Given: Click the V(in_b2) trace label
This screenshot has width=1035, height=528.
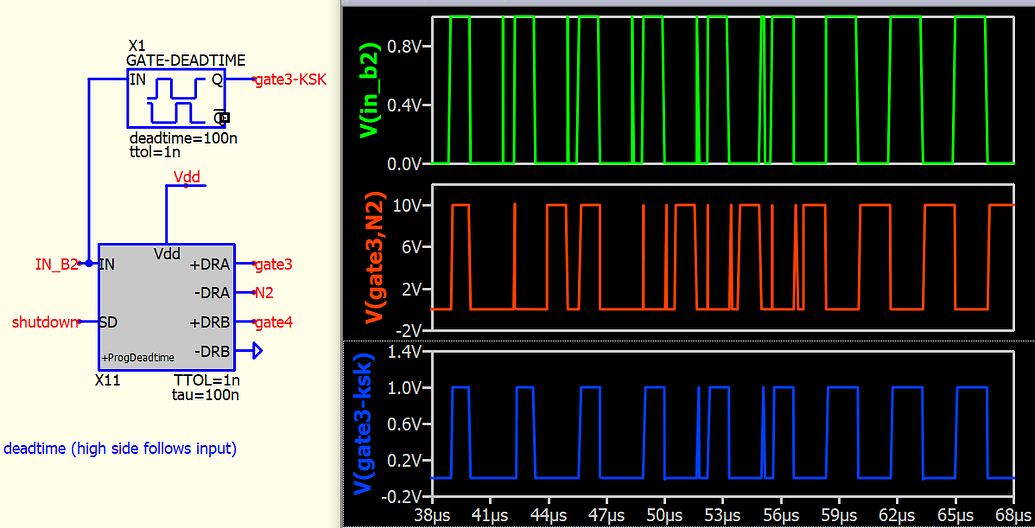Looking at the screenshot, I should point(372,90).
